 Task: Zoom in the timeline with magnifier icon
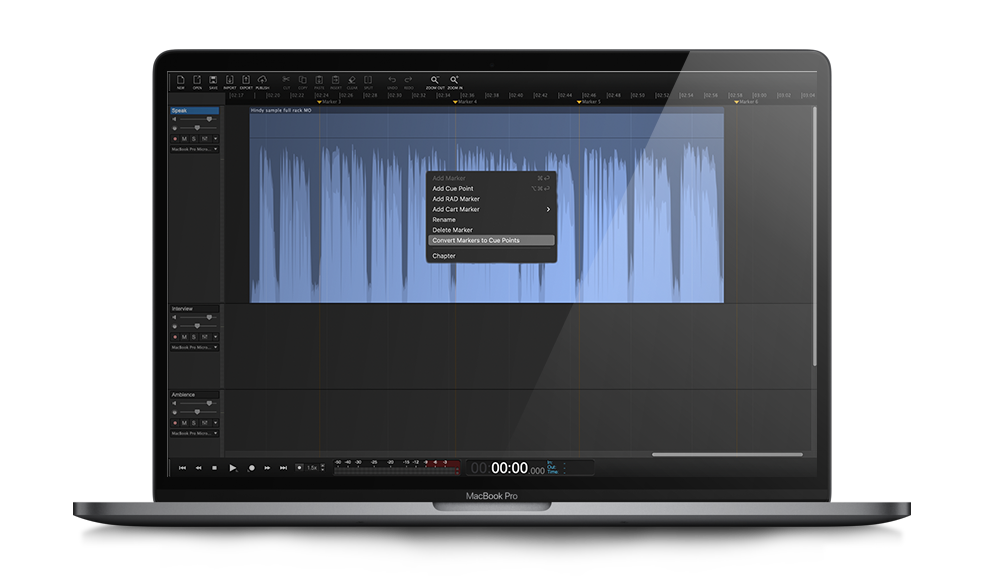click(x=455, y=81)
